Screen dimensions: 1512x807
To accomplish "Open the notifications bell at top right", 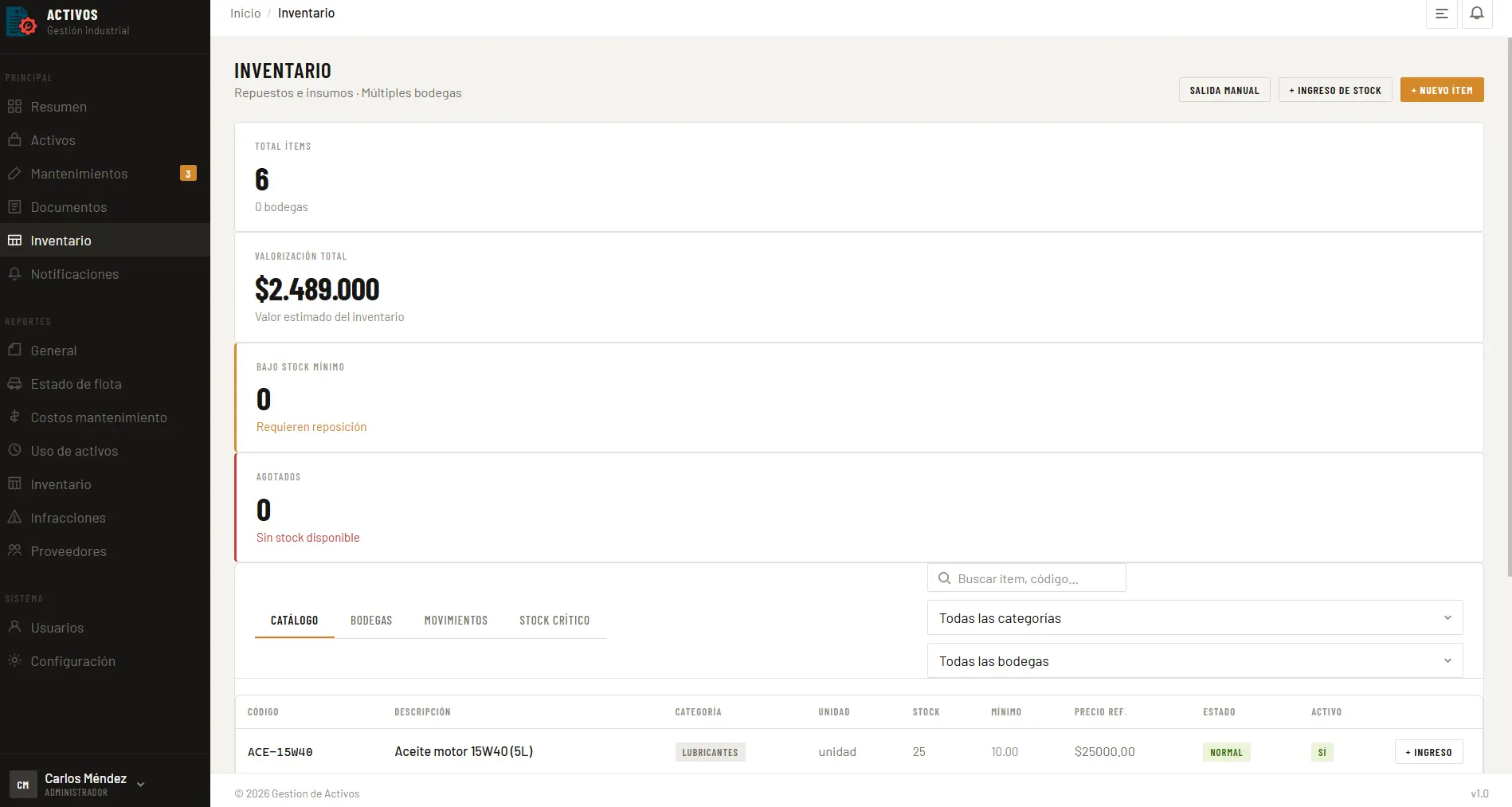I will (x=1476, y=13).
